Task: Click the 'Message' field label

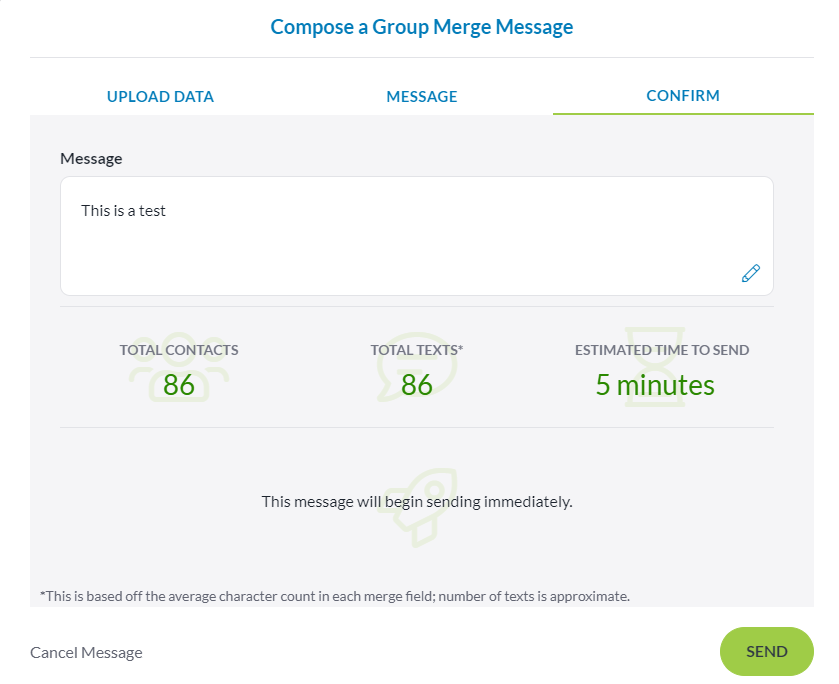Action: pyautogui.click(x=91, y=158)
